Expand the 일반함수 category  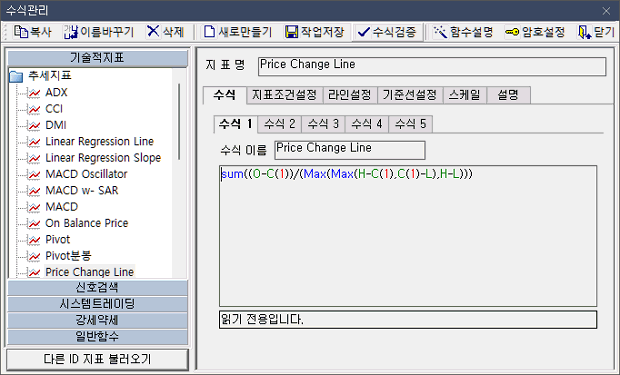97,337
